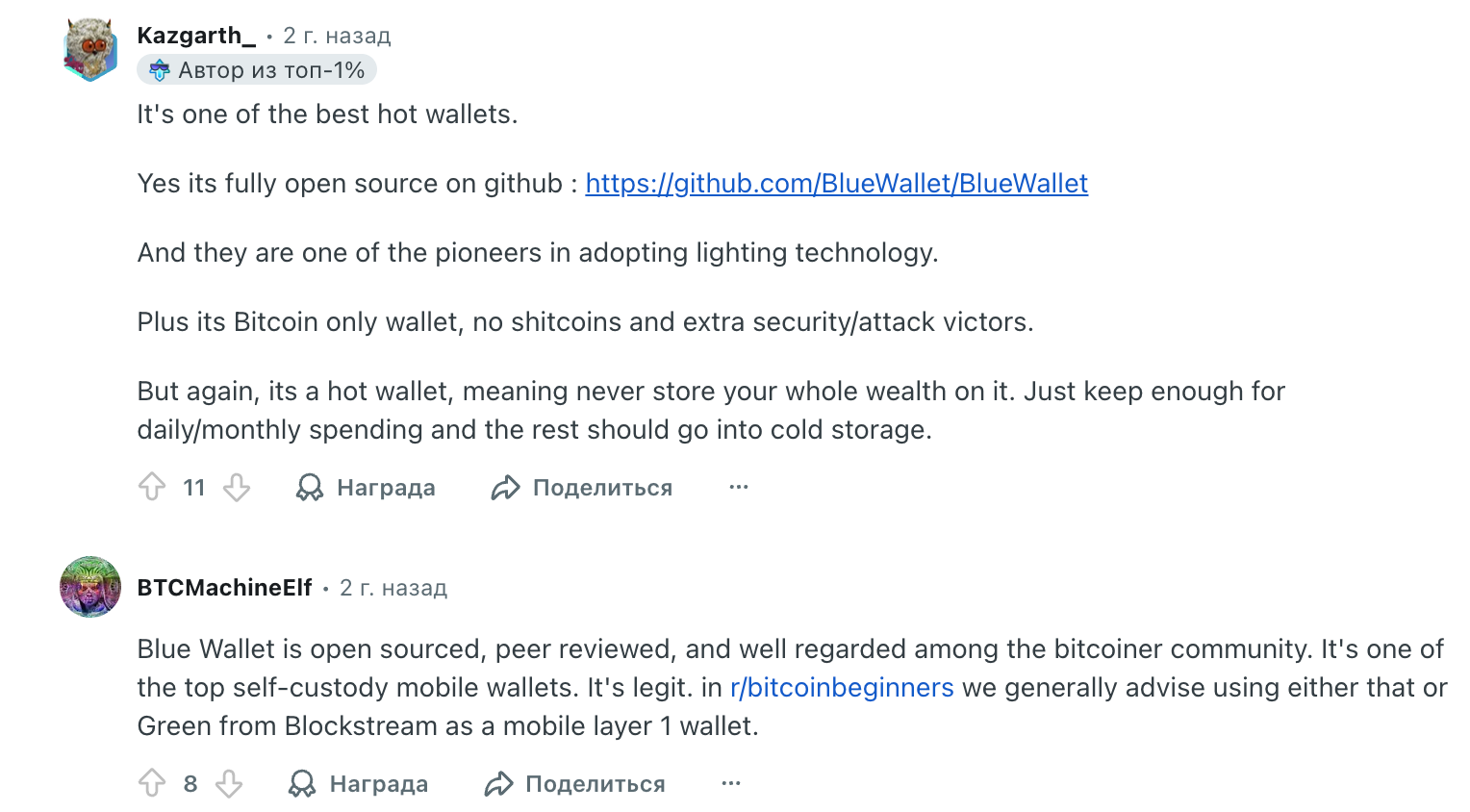The height and width of the screenshot is (812, 1470).
Task: Open more options for BTCMachineElf's comment
Action: tap(731, 783)
